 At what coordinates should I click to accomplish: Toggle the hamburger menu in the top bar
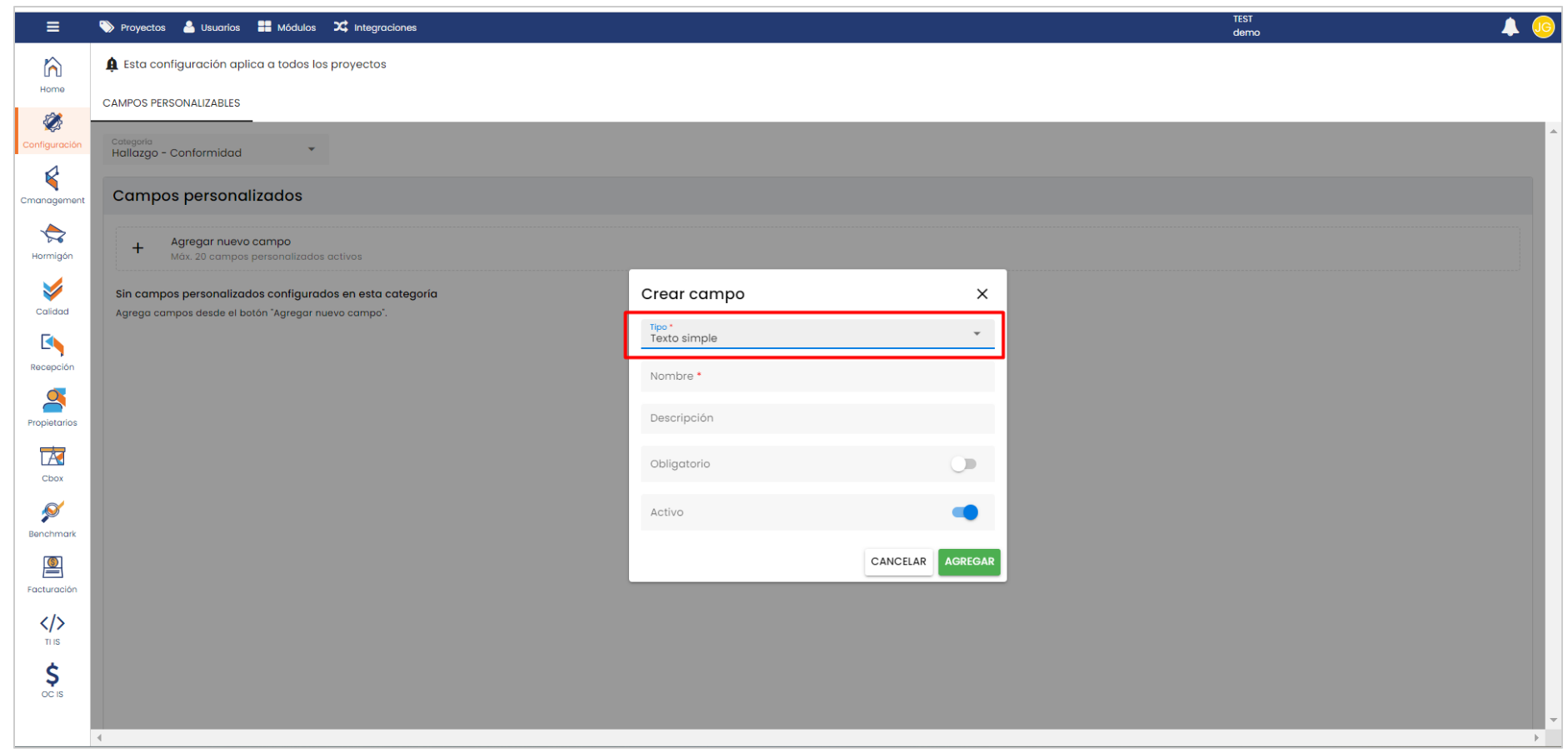52,27
